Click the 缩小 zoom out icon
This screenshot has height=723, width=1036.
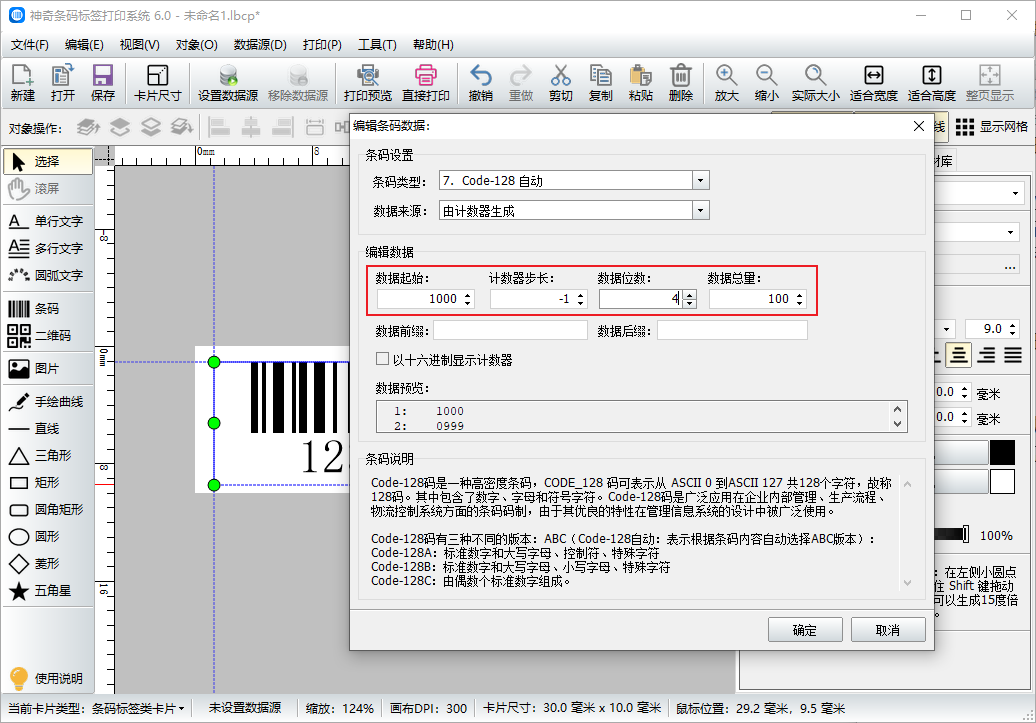(x=766, y=83)
